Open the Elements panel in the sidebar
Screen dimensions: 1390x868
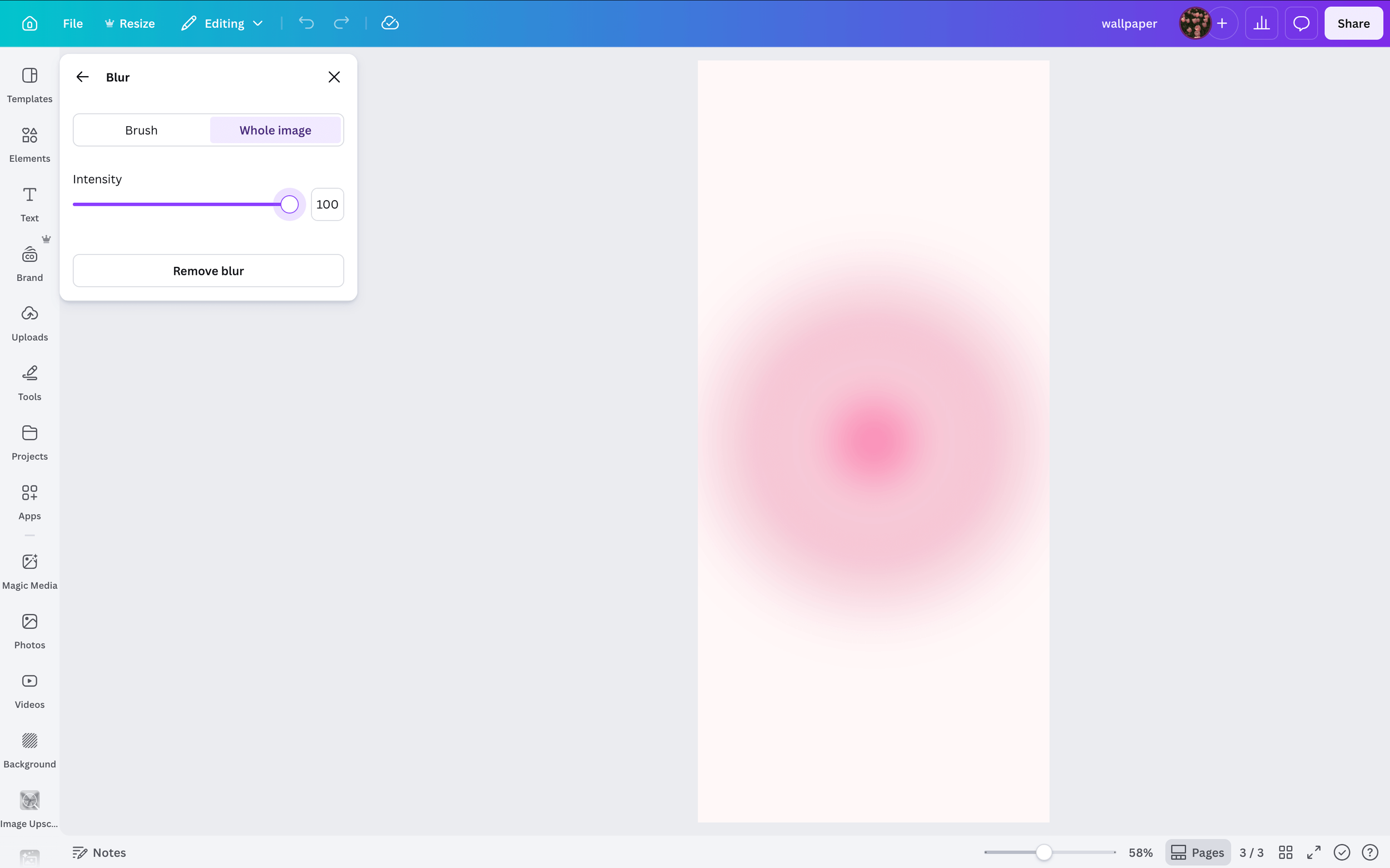click(29, 145)
